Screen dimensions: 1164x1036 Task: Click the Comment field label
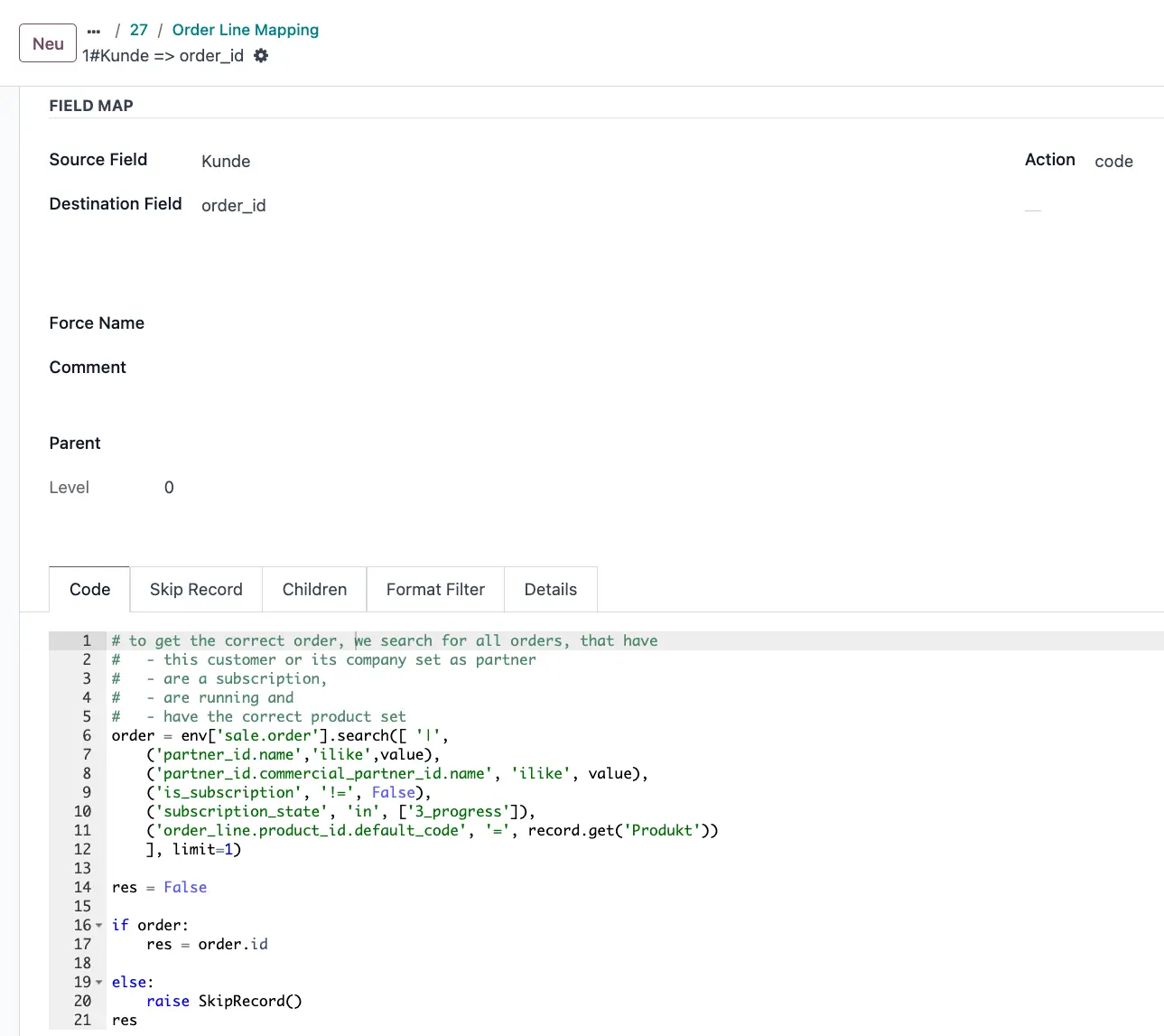click(x=88, y=367)
